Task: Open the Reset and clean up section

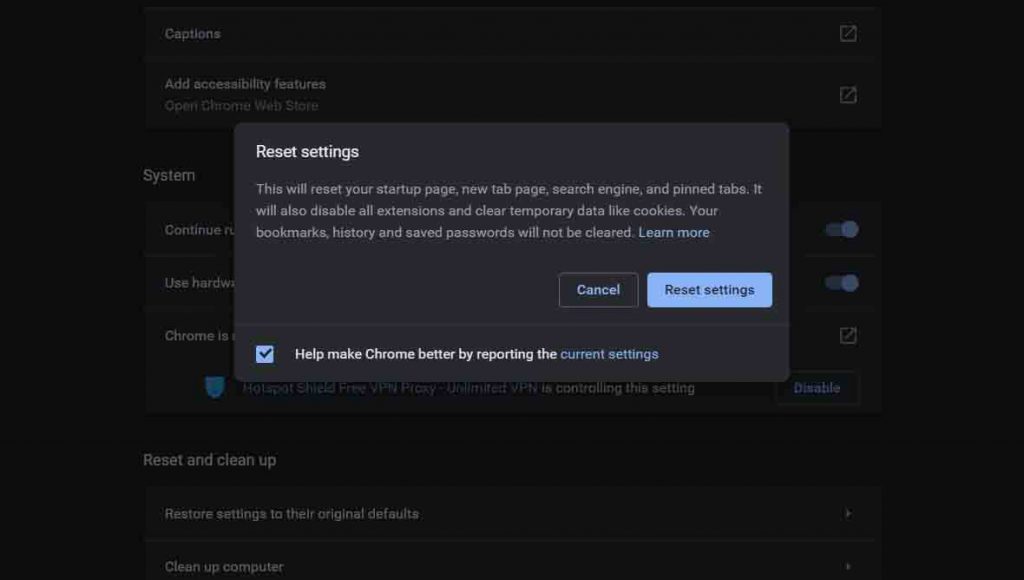Action: tap(210, 460)
